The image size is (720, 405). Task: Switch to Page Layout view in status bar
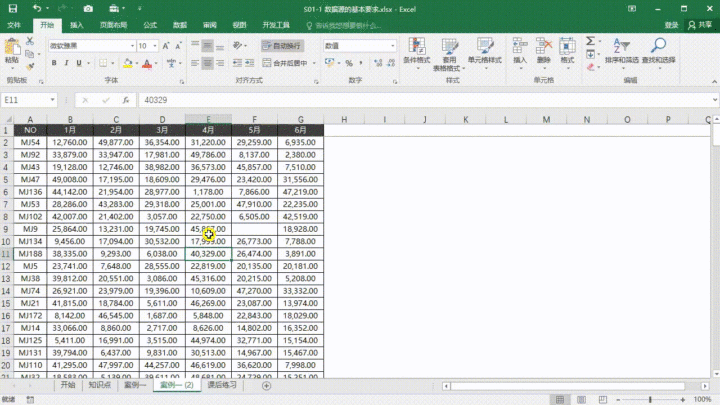(581, 399)
